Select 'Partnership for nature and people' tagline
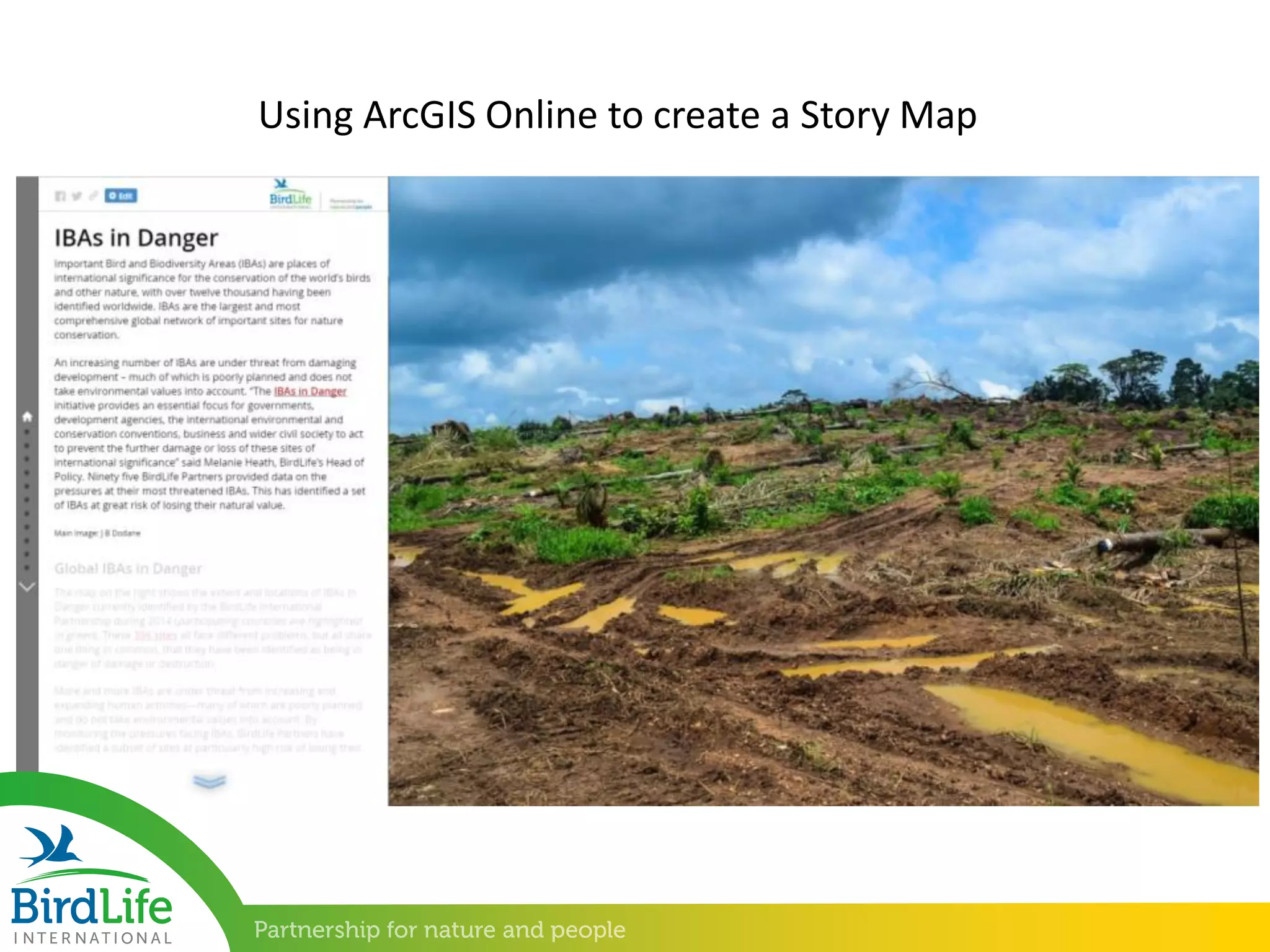This screenshot has width=1270, height=952. (440, 929)
